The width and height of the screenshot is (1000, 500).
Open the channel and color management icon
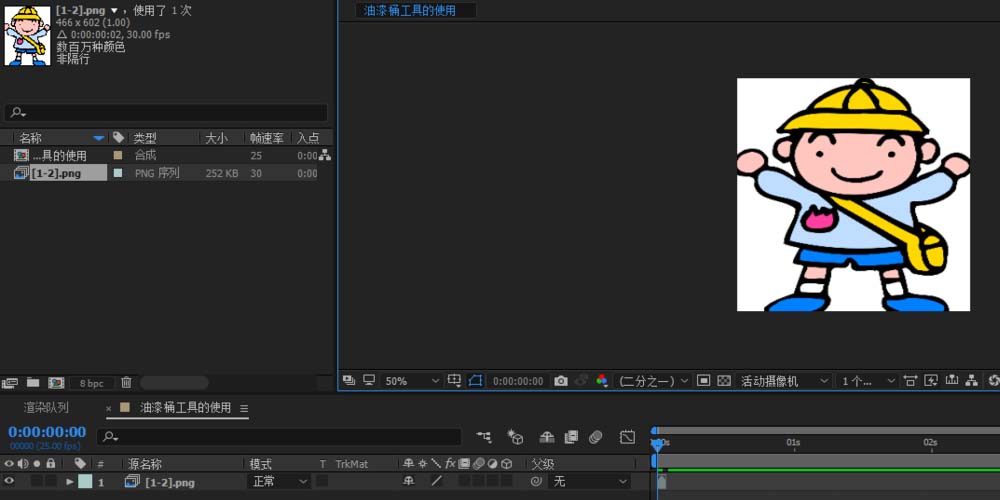[602, 381]
